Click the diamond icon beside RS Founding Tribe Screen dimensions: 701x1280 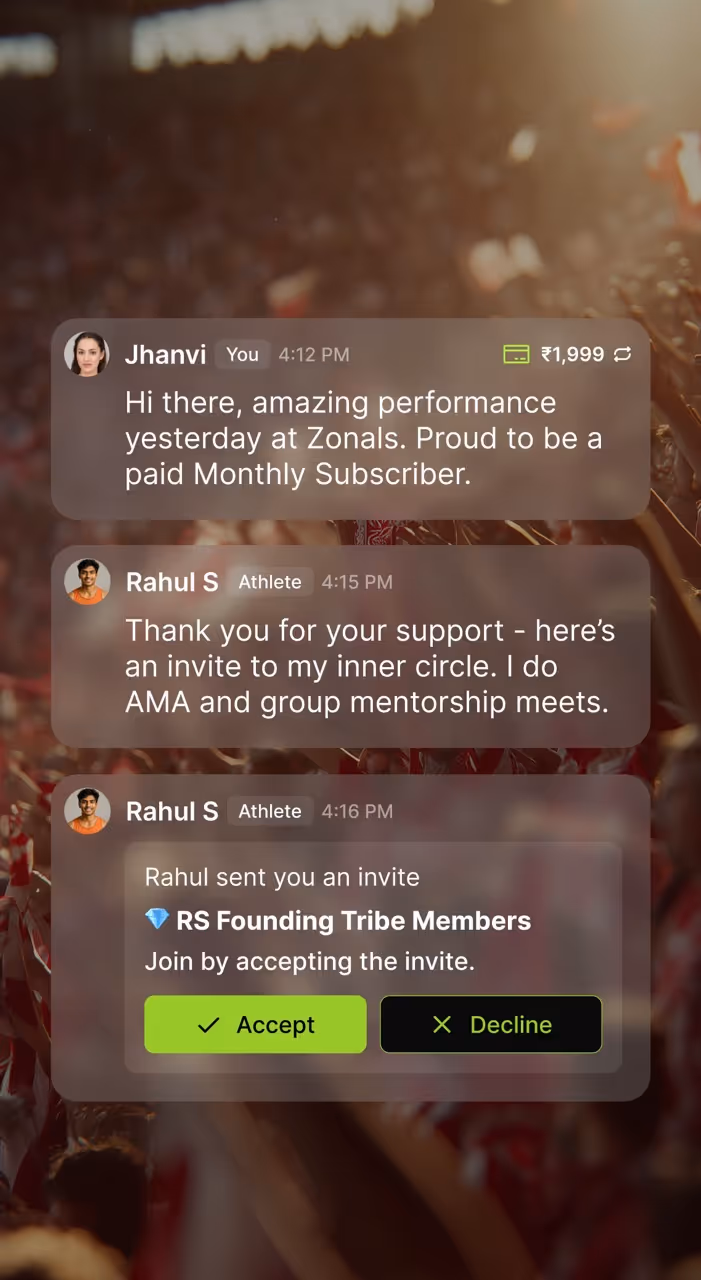click(157, 920)
